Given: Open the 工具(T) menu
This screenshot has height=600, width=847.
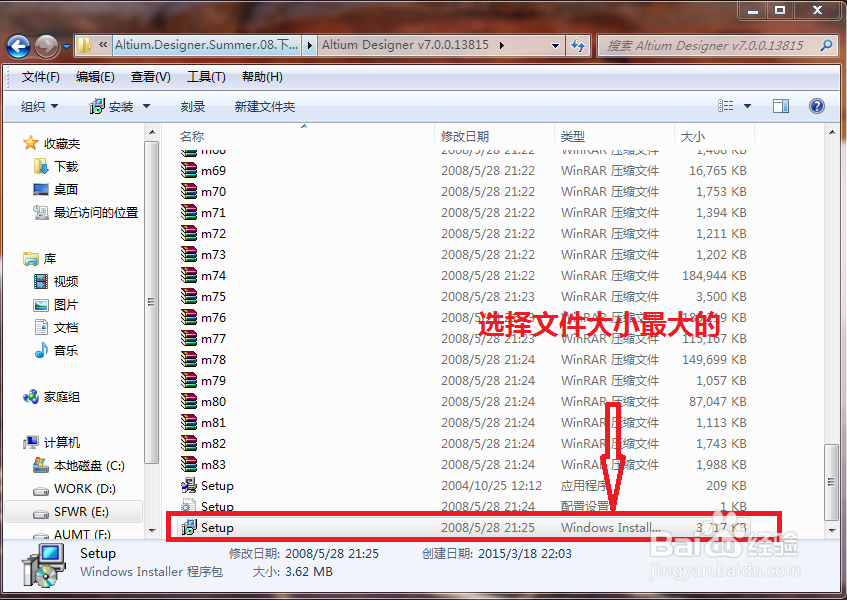Looking at the screenshot, I should [206, 77].
